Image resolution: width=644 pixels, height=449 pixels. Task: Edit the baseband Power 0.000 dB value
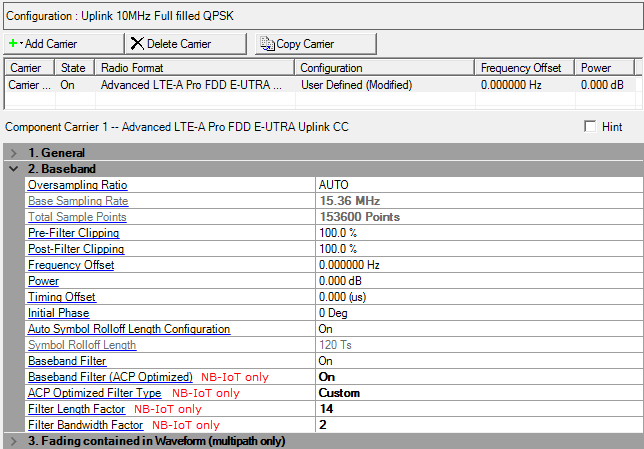point(479,281)
